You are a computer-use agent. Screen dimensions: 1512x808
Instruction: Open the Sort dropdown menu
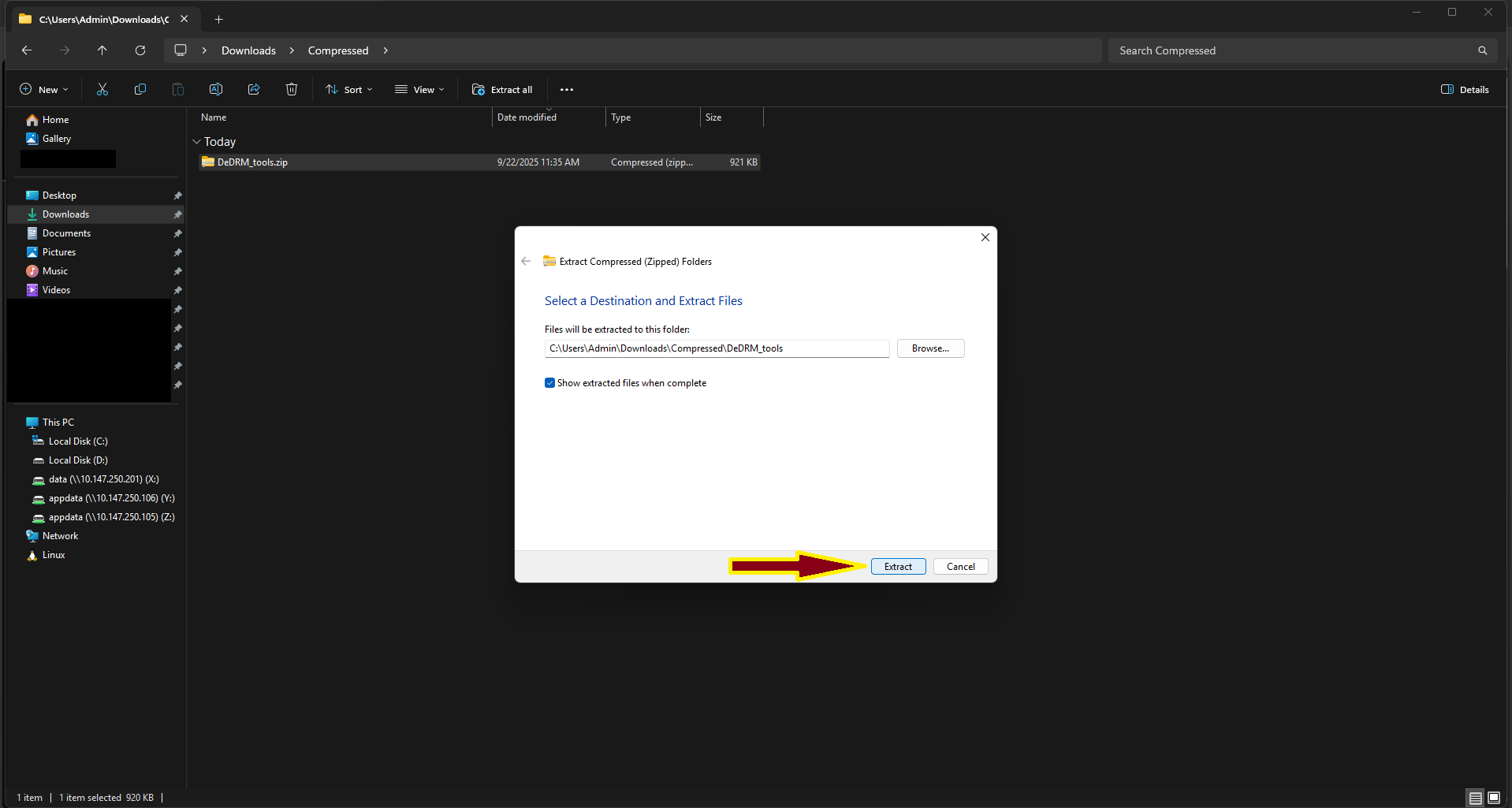tap(349, 90)
